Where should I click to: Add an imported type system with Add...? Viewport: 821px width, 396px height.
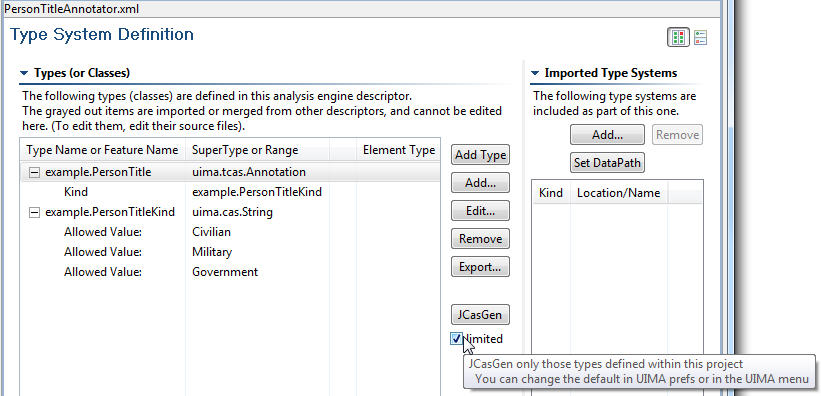[x=607, y=135]
